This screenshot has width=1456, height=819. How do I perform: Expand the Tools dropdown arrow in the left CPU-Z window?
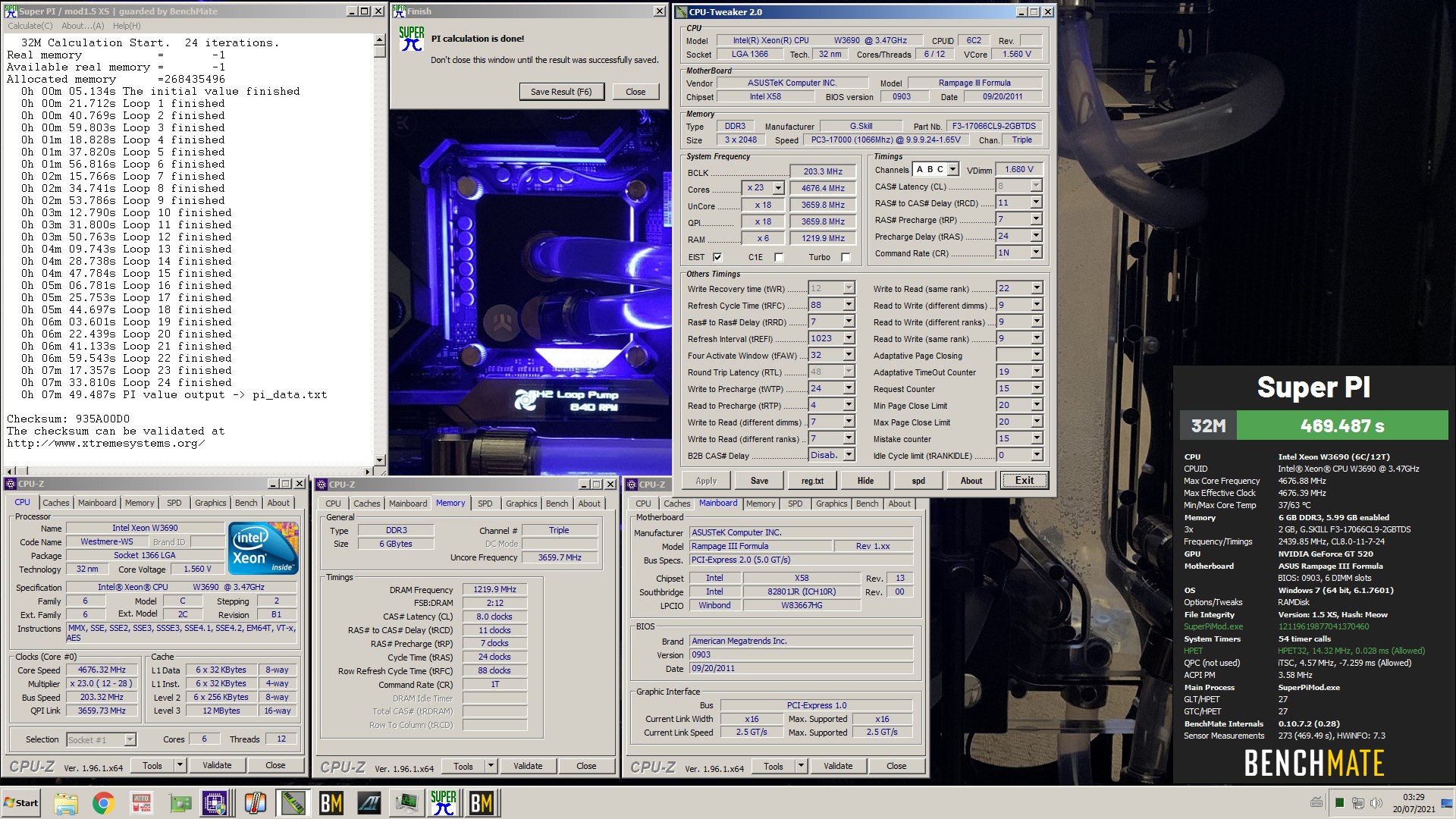[180, 766]
